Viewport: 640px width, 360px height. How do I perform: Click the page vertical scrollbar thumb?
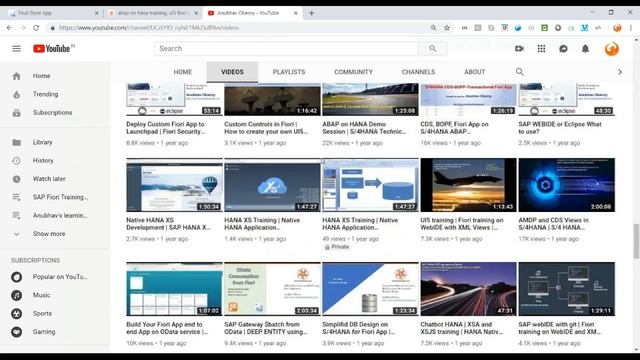click(x=636, y=241)
